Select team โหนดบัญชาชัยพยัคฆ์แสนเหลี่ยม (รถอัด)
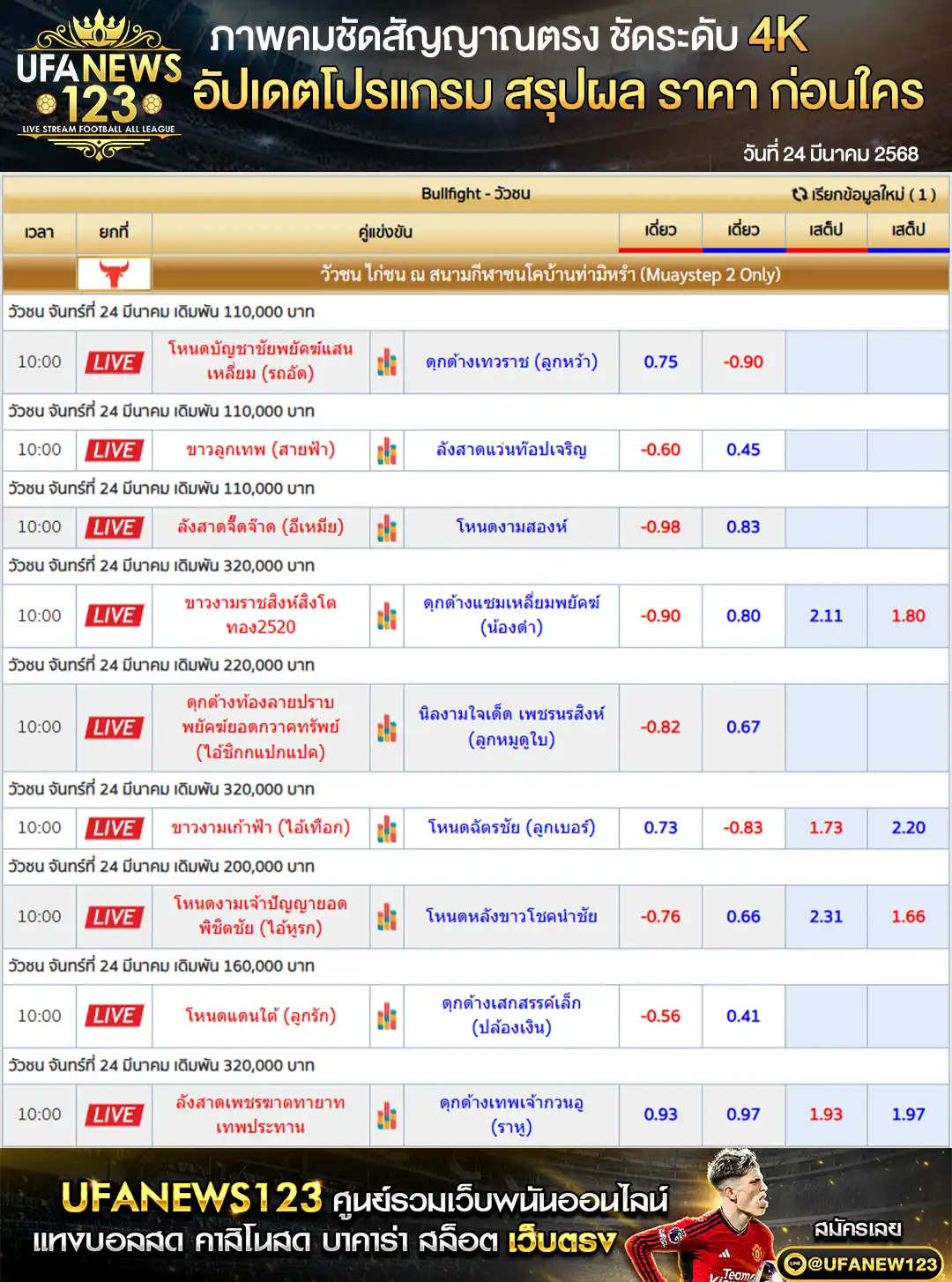The image size is (952, 1282). (261, 361)
